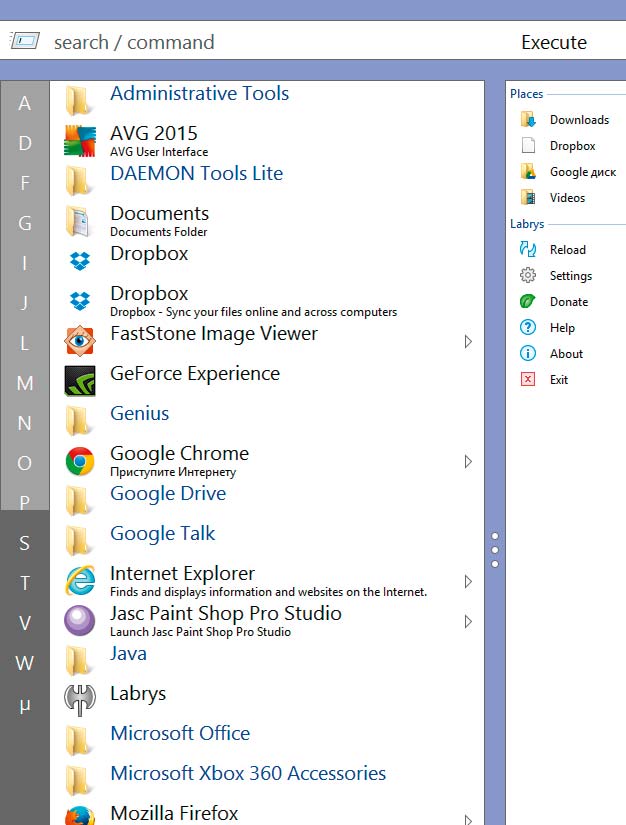Jump to letter I in the index
Screen dimensions: 626x825
point(25,263)
